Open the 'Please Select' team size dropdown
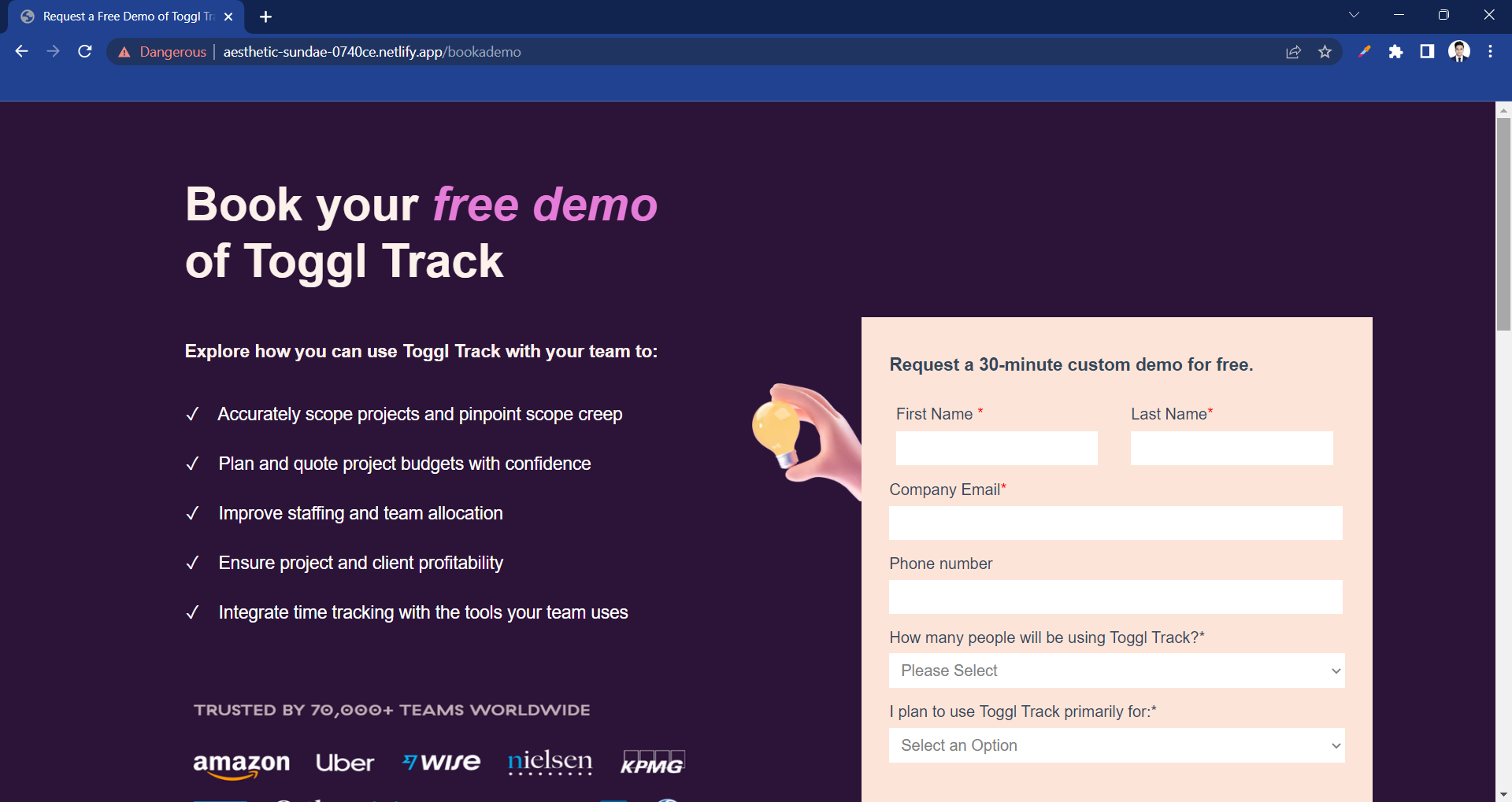This screenshot has width=1512, height=802. (1117, 671)
